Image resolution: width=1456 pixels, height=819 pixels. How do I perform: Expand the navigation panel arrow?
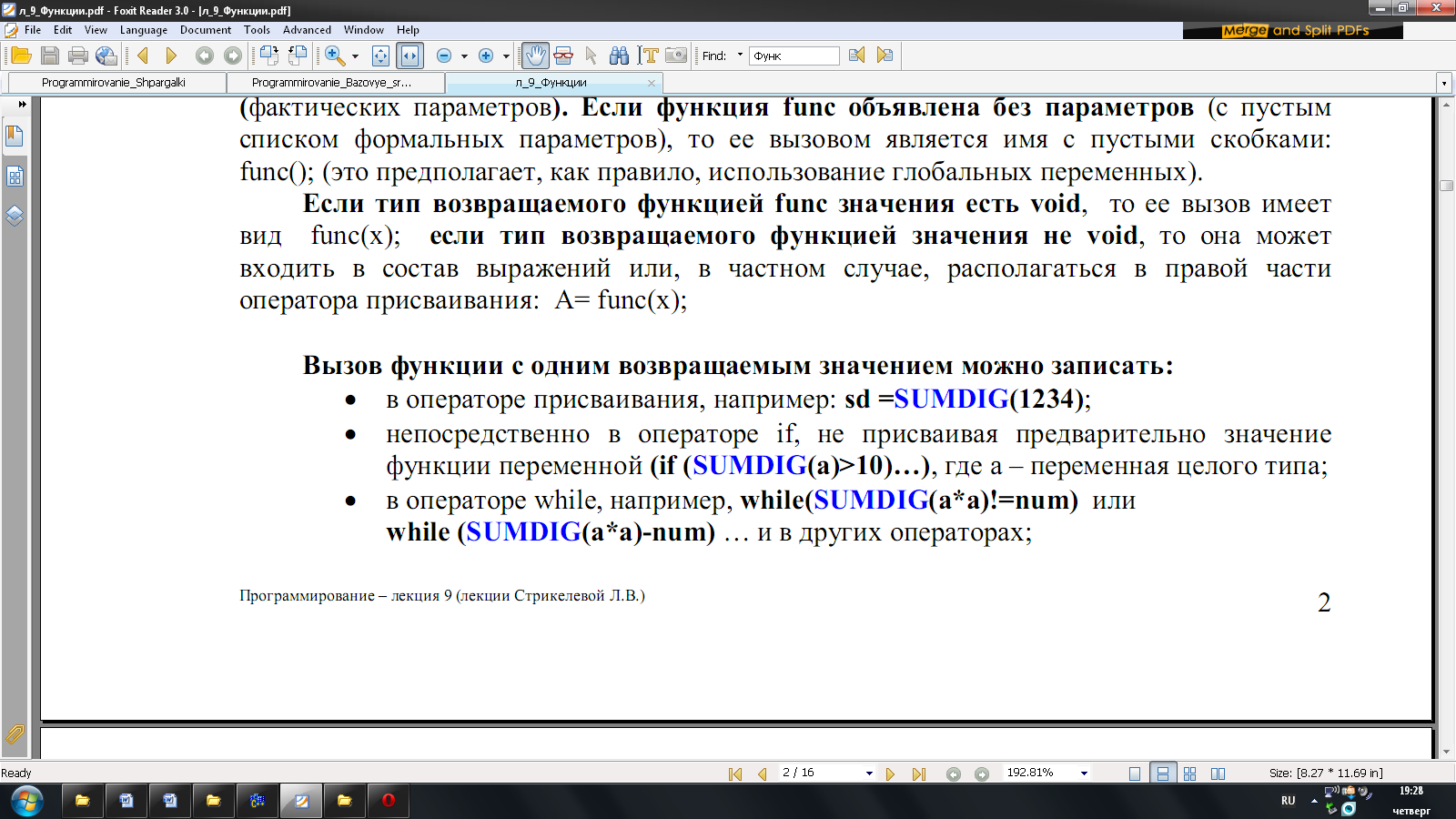(x=22, y=104)
